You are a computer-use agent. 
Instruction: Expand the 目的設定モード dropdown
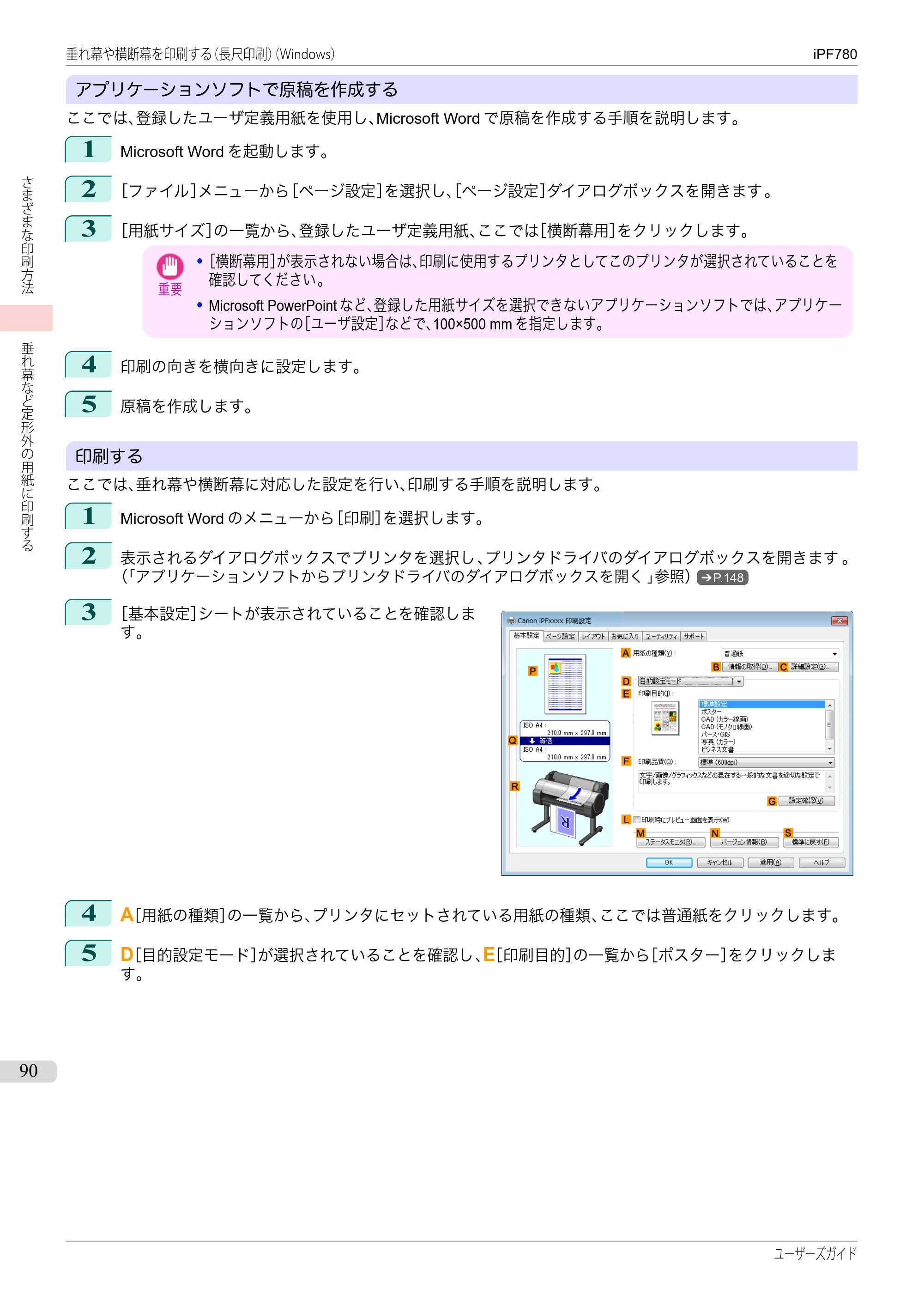click(690, 681)
